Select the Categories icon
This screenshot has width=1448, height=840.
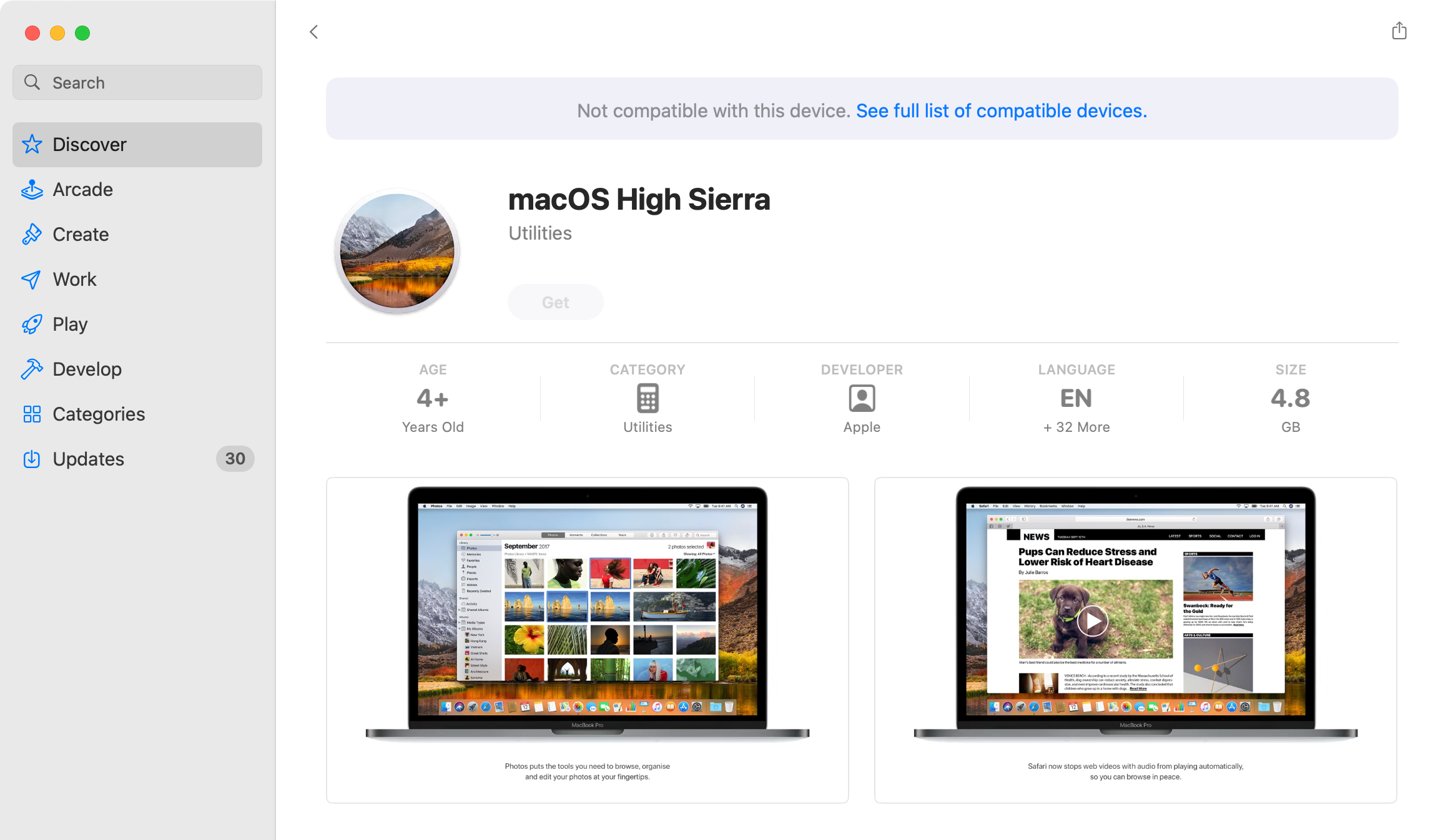32,413
